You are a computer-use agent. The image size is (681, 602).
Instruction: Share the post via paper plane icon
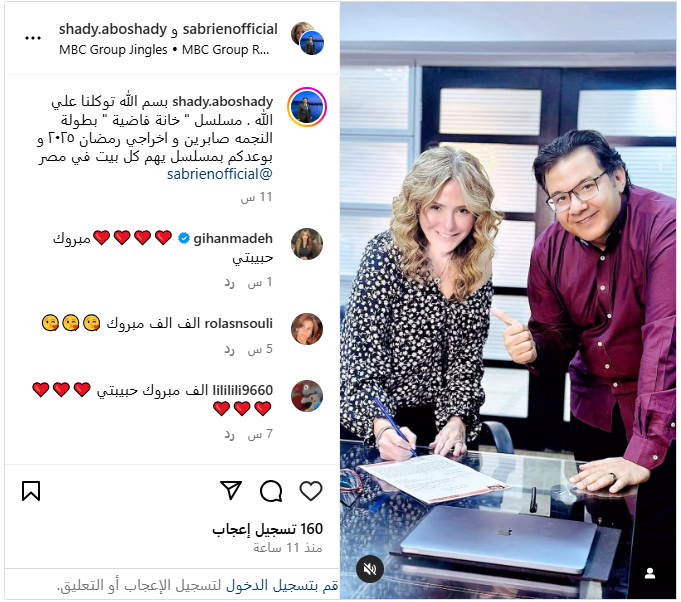click(231, 491)
